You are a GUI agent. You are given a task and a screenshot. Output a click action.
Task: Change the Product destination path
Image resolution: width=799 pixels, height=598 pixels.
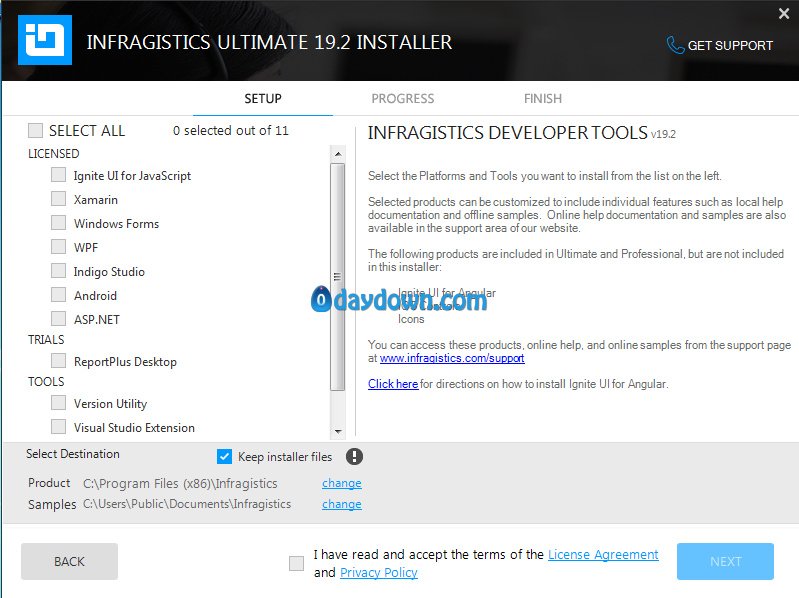click(x=341, y=483)
